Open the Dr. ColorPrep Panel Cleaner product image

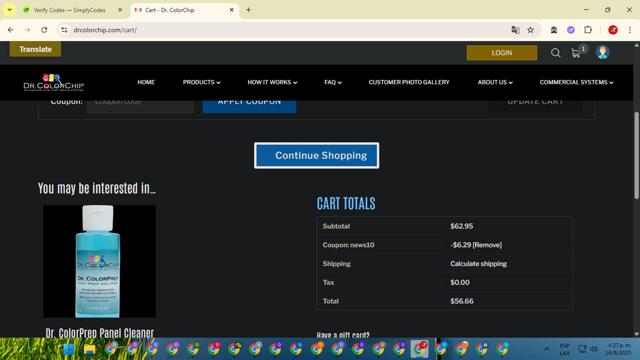tap(99, 261)
